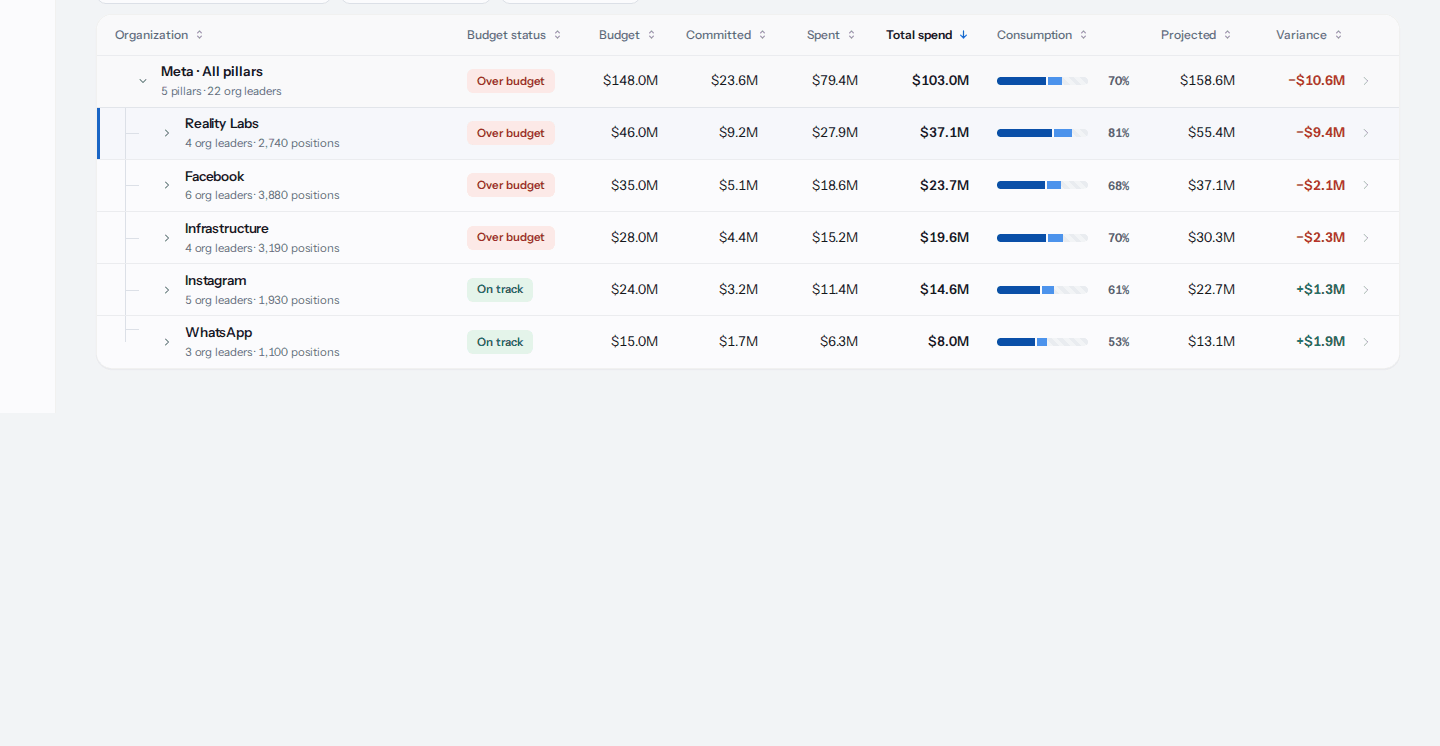1440x746 pixels.
Task: Click Infrastructure consumption 70% label
Action: click(x=1119, y=238)
